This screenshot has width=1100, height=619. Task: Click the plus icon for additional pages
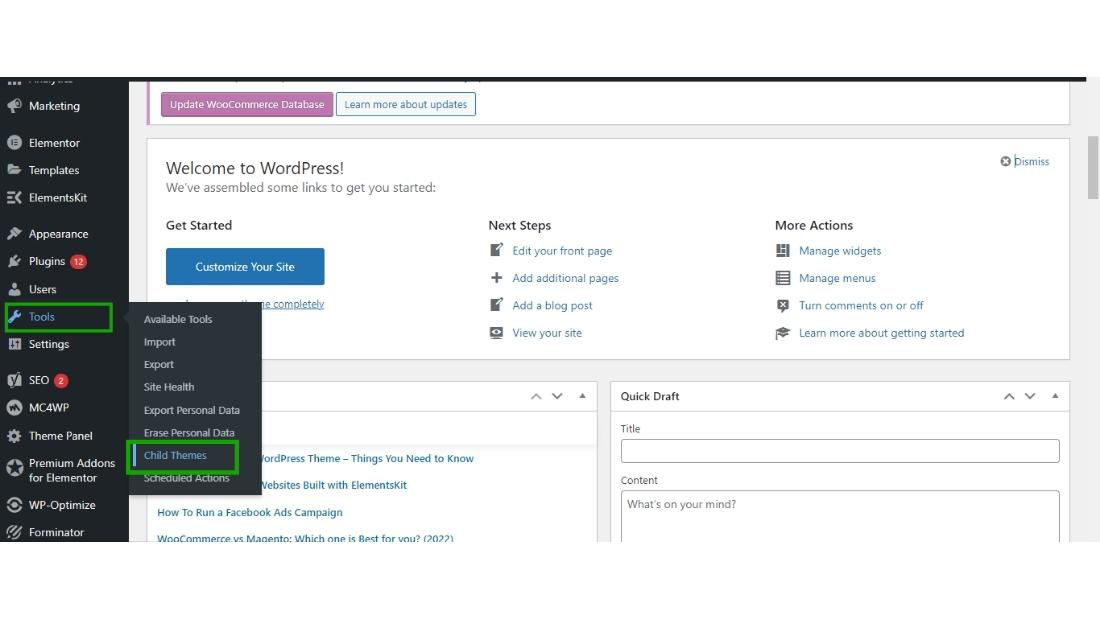click(496, 277)
